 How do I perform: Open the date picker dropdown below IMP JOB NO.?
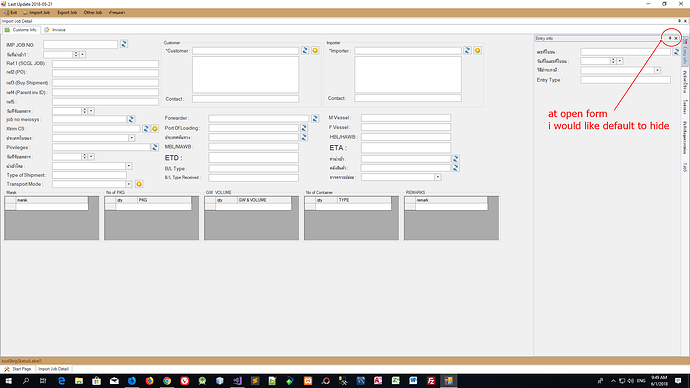[x=83, y=55]
